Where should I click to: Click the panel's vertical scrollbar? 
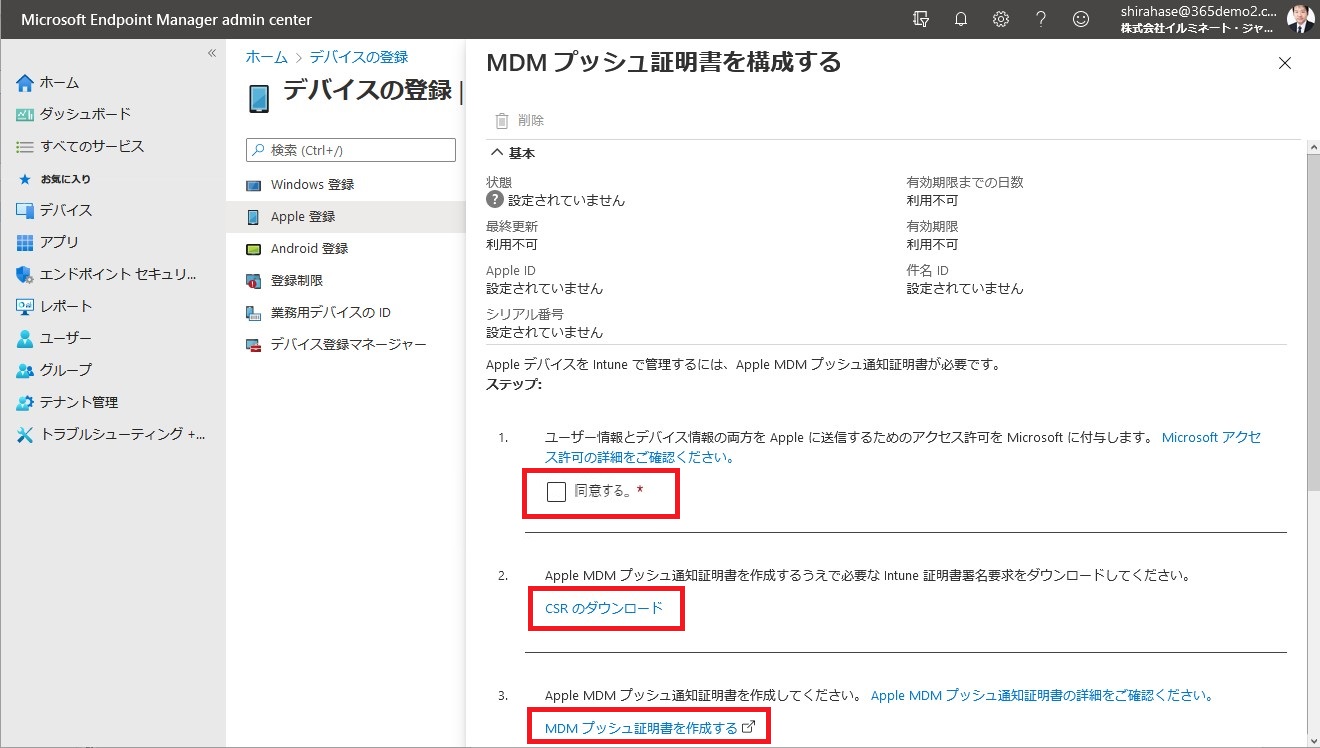1313,320
